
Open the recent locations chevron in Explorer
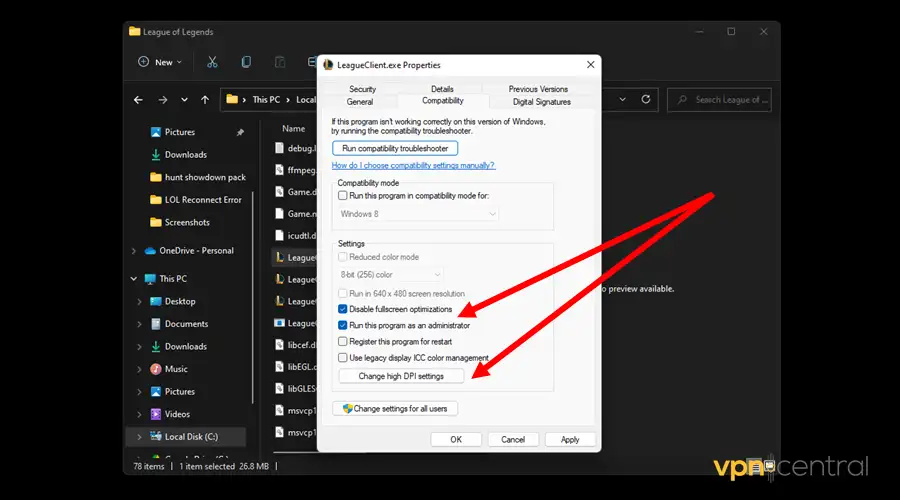click(184, 100)
